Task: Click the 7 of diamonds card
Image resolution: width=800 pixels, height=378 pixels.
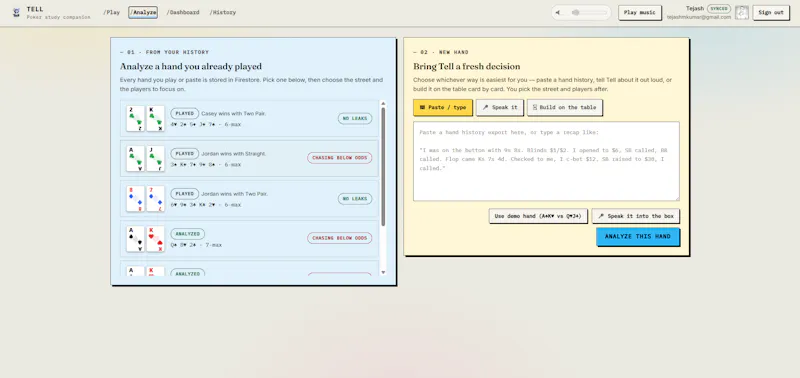Action: tap(156, 199)
